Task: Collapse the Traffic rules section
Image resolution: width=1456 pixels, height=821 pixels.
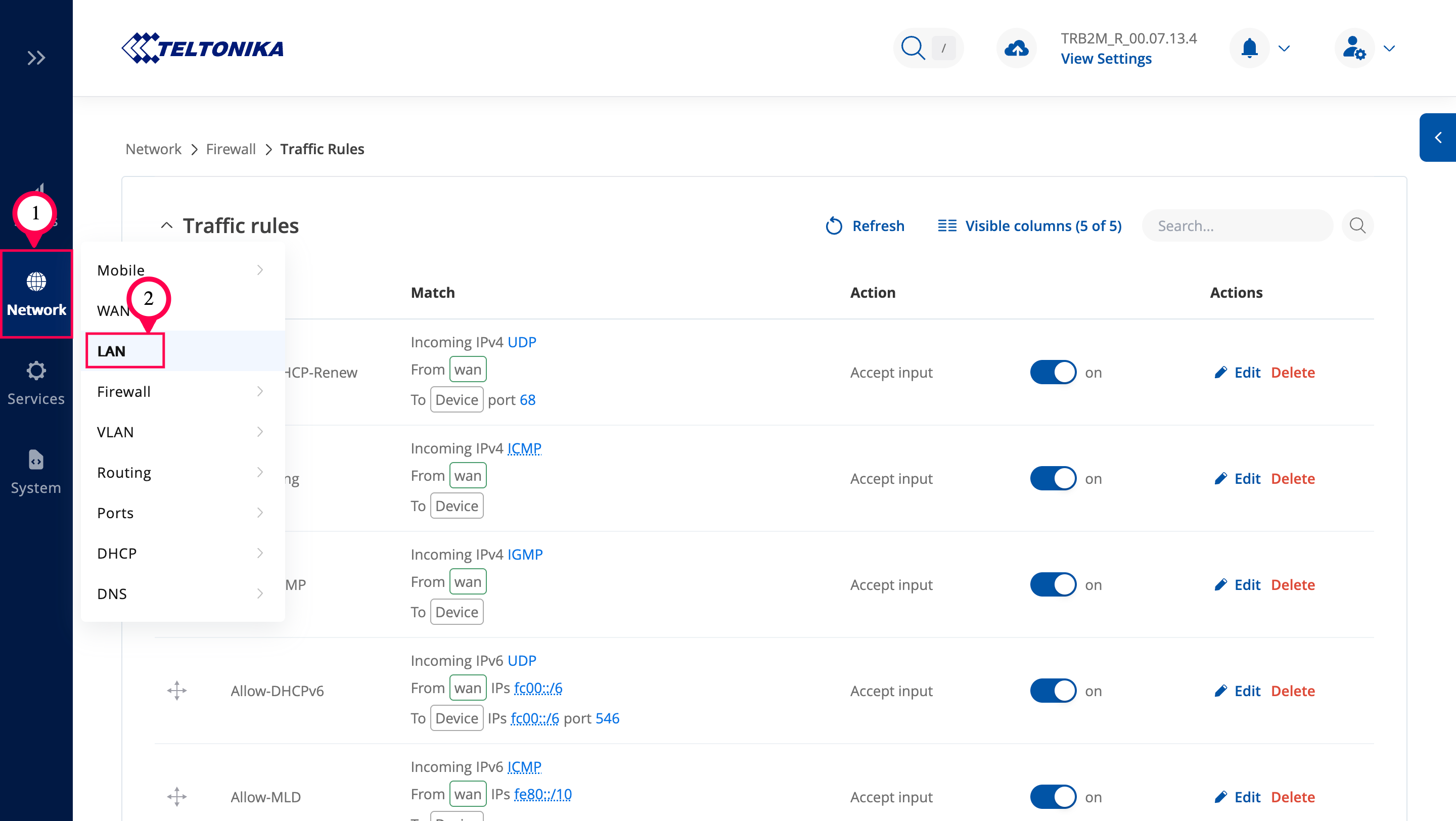Action: pyautogui.click(x=166, y=225)
